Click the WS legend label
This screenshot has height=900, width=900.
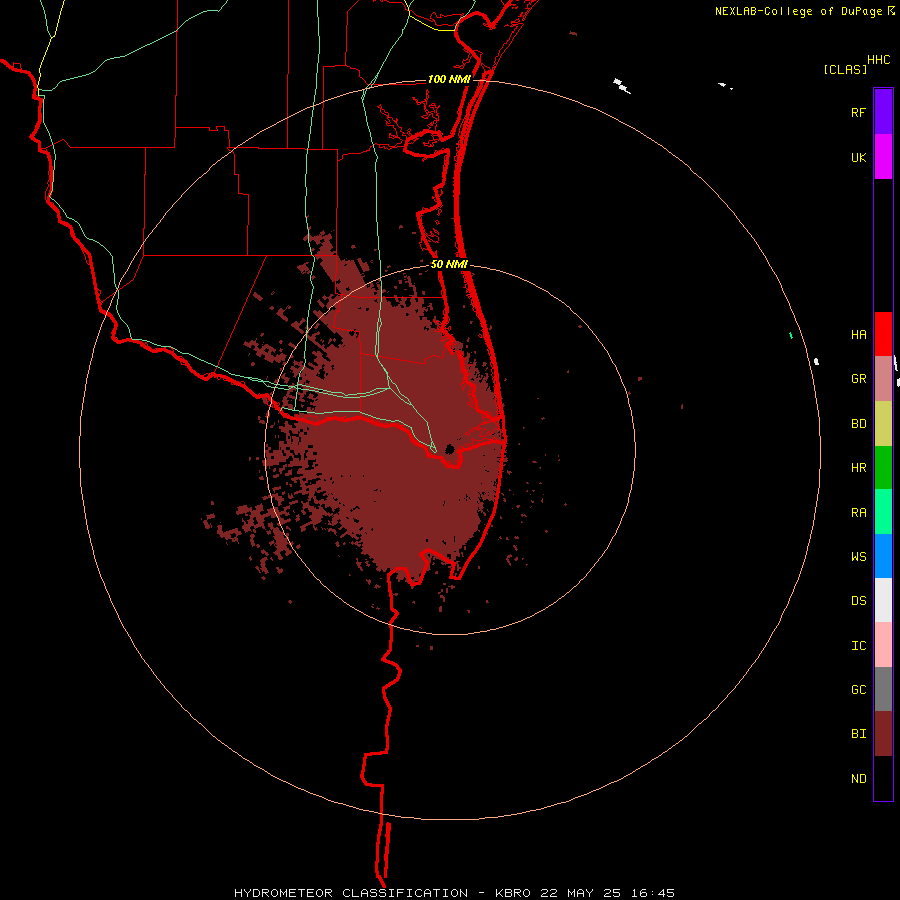pos(858,557)
